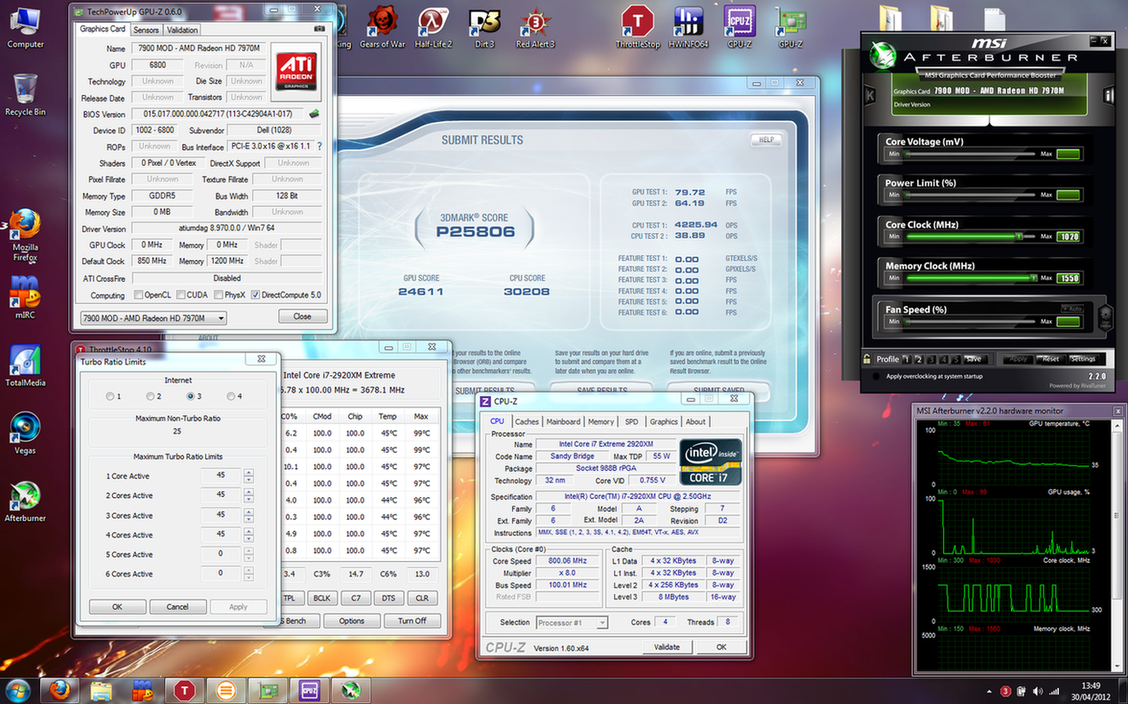Click the volume icon in system tray
This screenshot has height=704, width=1128.
(1037, 692)
